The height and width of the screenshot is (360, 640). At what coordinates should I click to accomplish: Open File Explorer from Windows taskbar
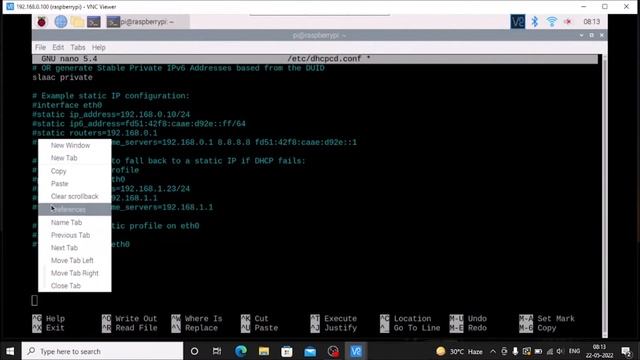tap(264, 351)
